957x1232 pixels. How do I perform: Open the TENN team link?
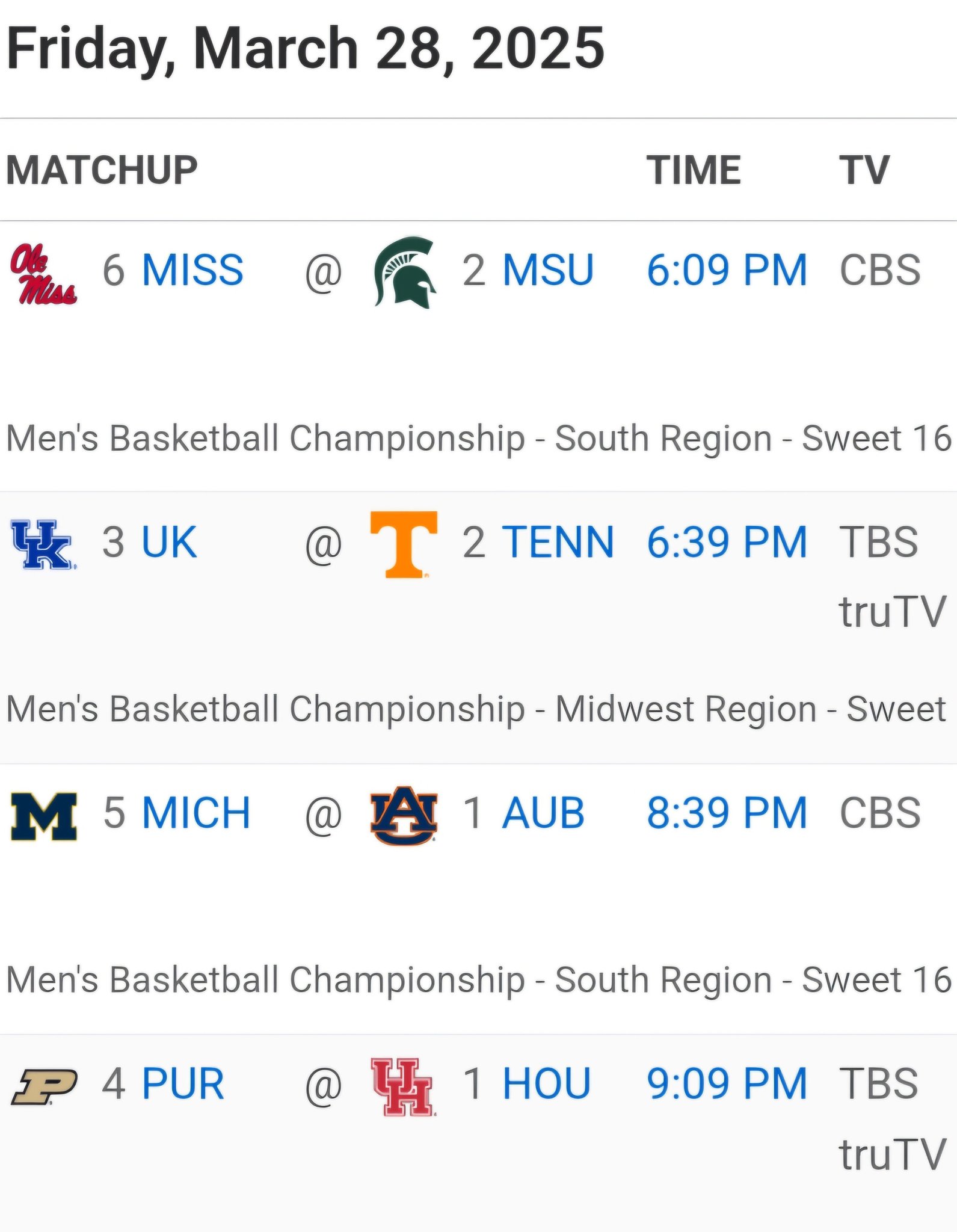pos(558,542)
